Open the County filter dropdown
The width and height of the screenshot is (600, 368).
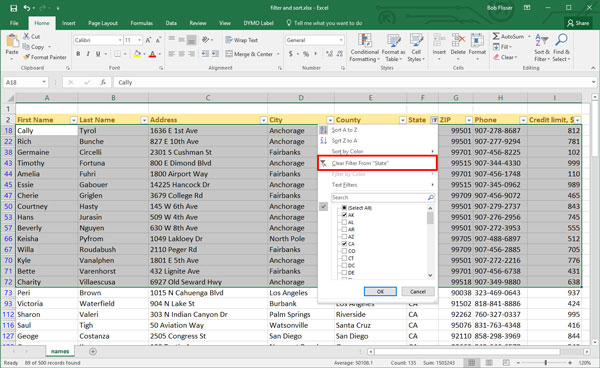(403, 120)
